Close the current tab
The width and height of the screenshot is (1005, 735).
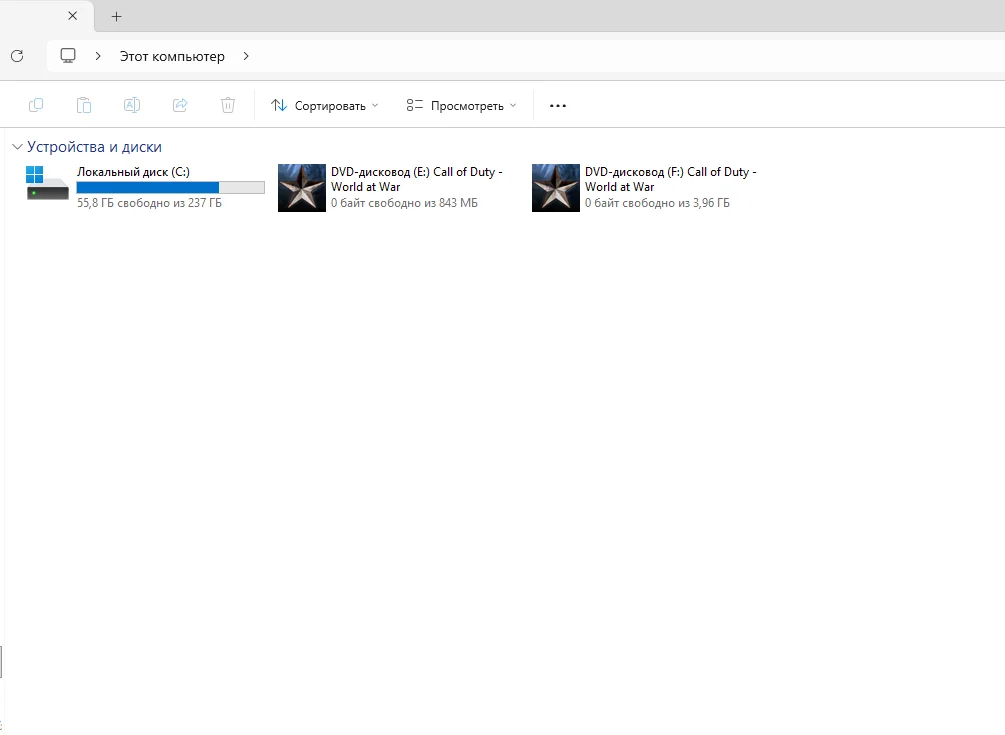(72, 16)
